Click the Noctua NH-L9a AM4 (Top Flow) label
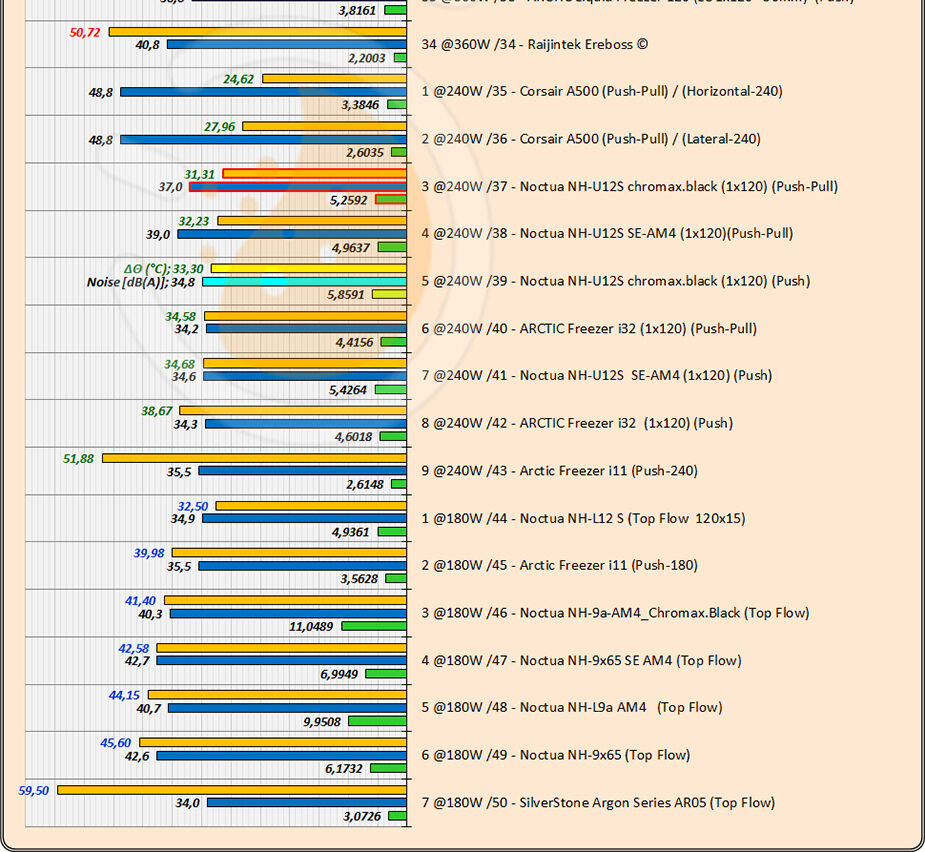925x852 pixels. [x=572, y=707]
